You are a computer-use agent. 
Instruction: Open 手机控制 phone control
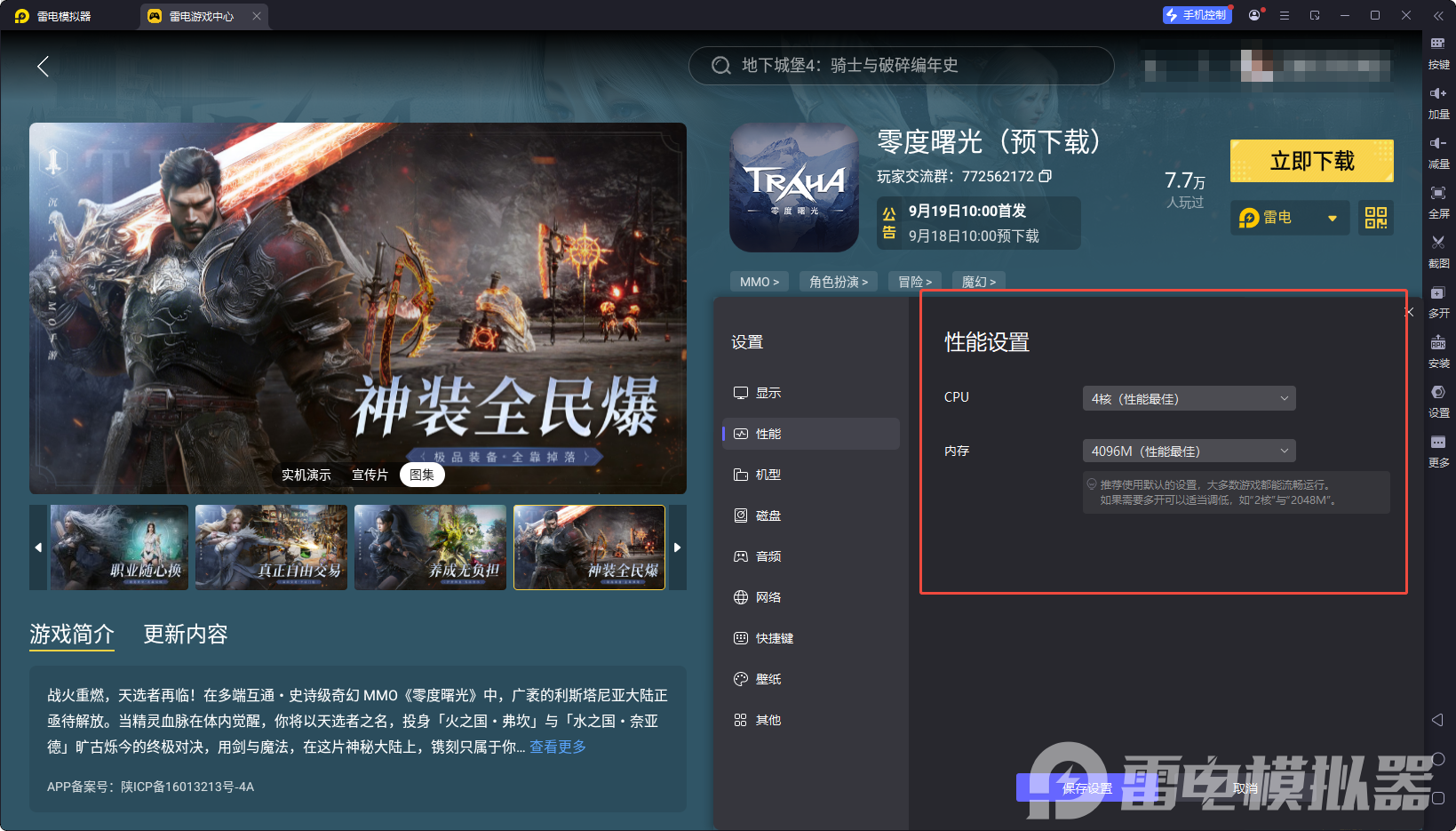coord(1197,14)
